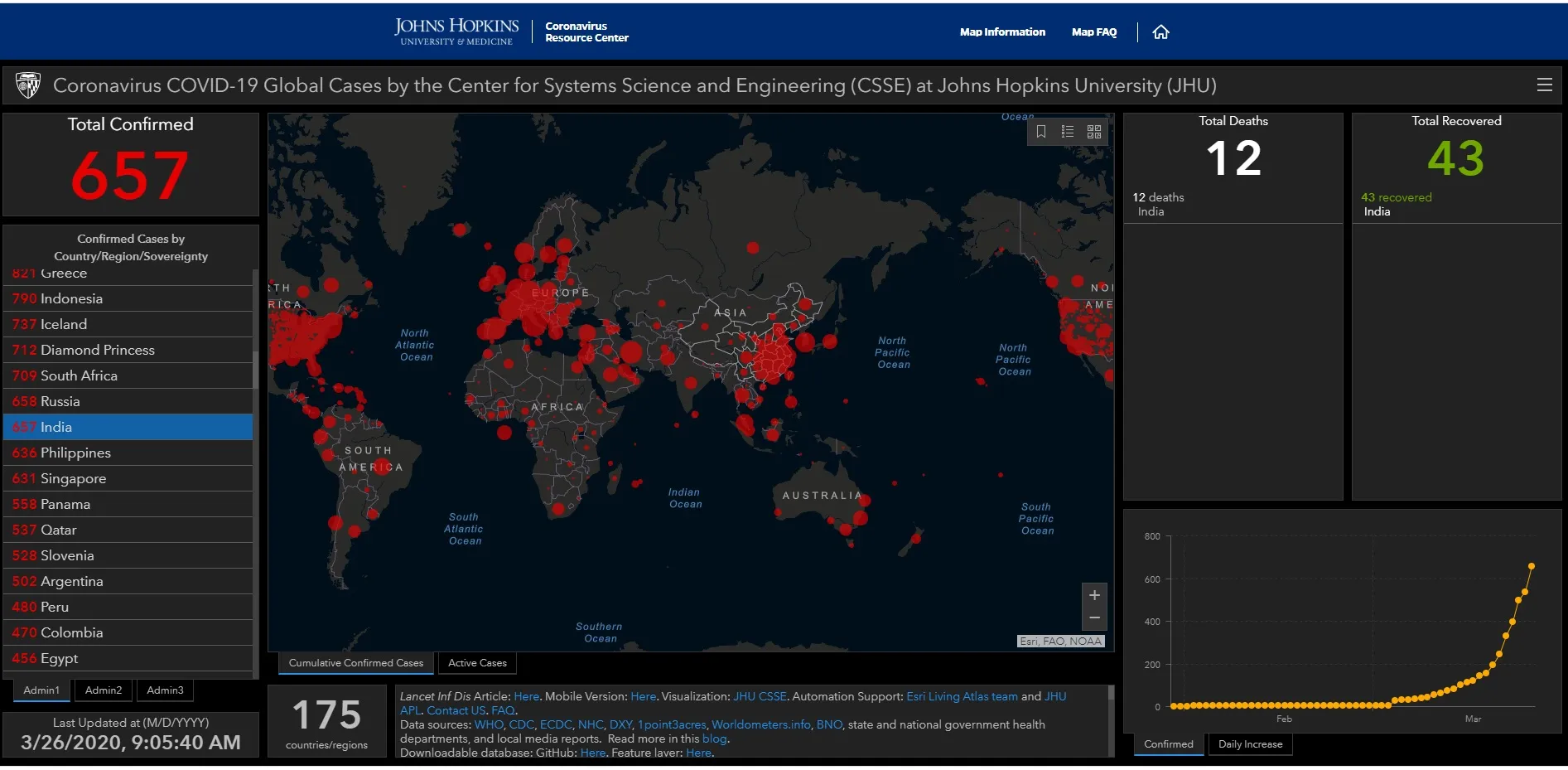Open the hamburger menu in title bar

coord(1544,85)
